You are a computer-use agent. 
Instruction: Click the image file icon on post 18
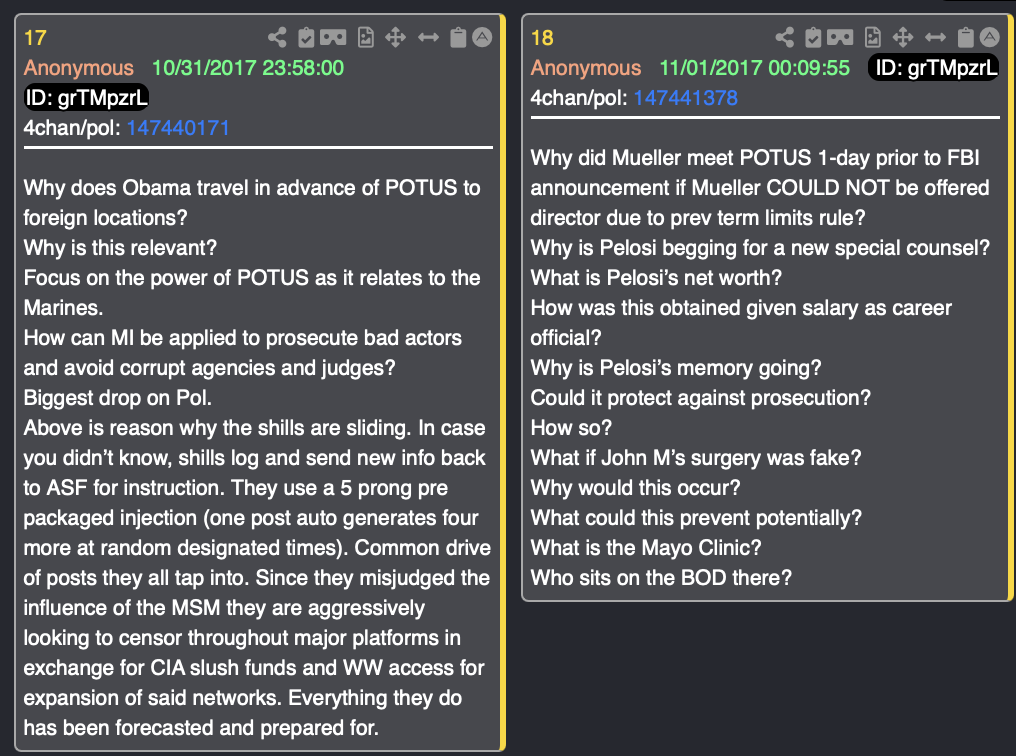click(873, 38)
